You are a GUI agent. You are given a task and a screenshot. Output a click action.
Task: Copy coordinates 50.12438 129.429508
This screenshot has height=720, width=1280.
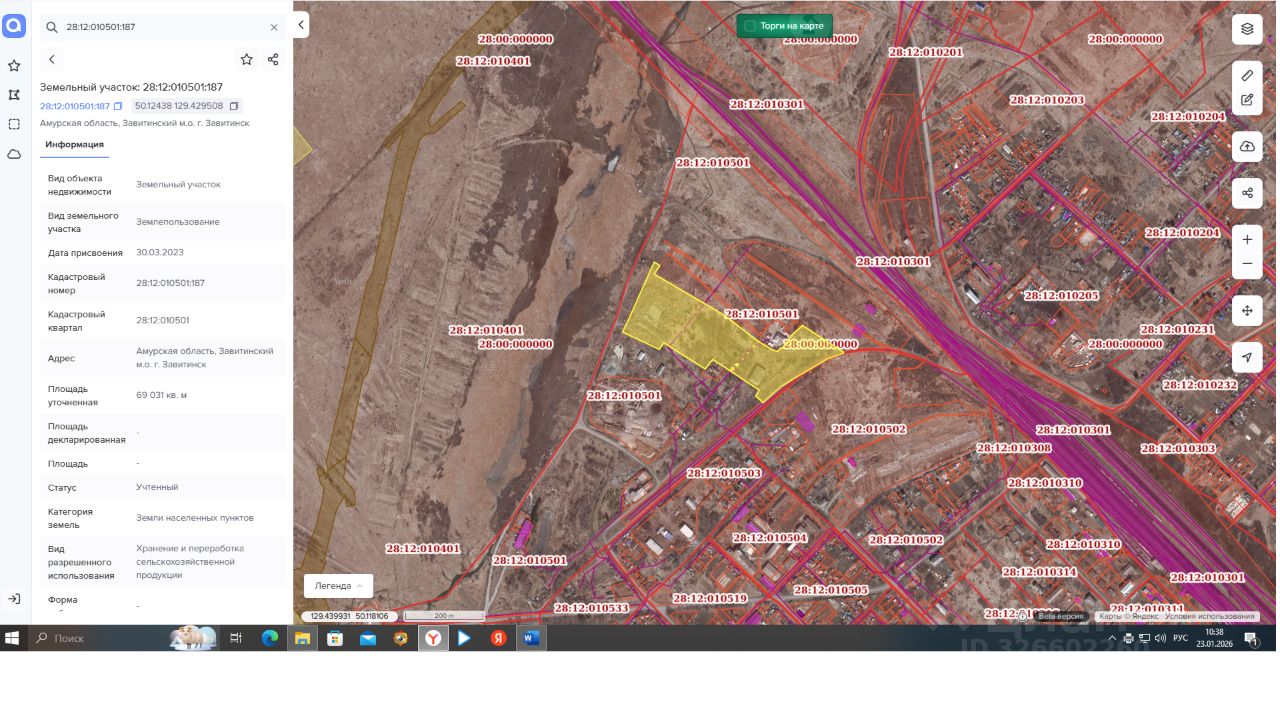pyautogui.click(x=234, y=106)
